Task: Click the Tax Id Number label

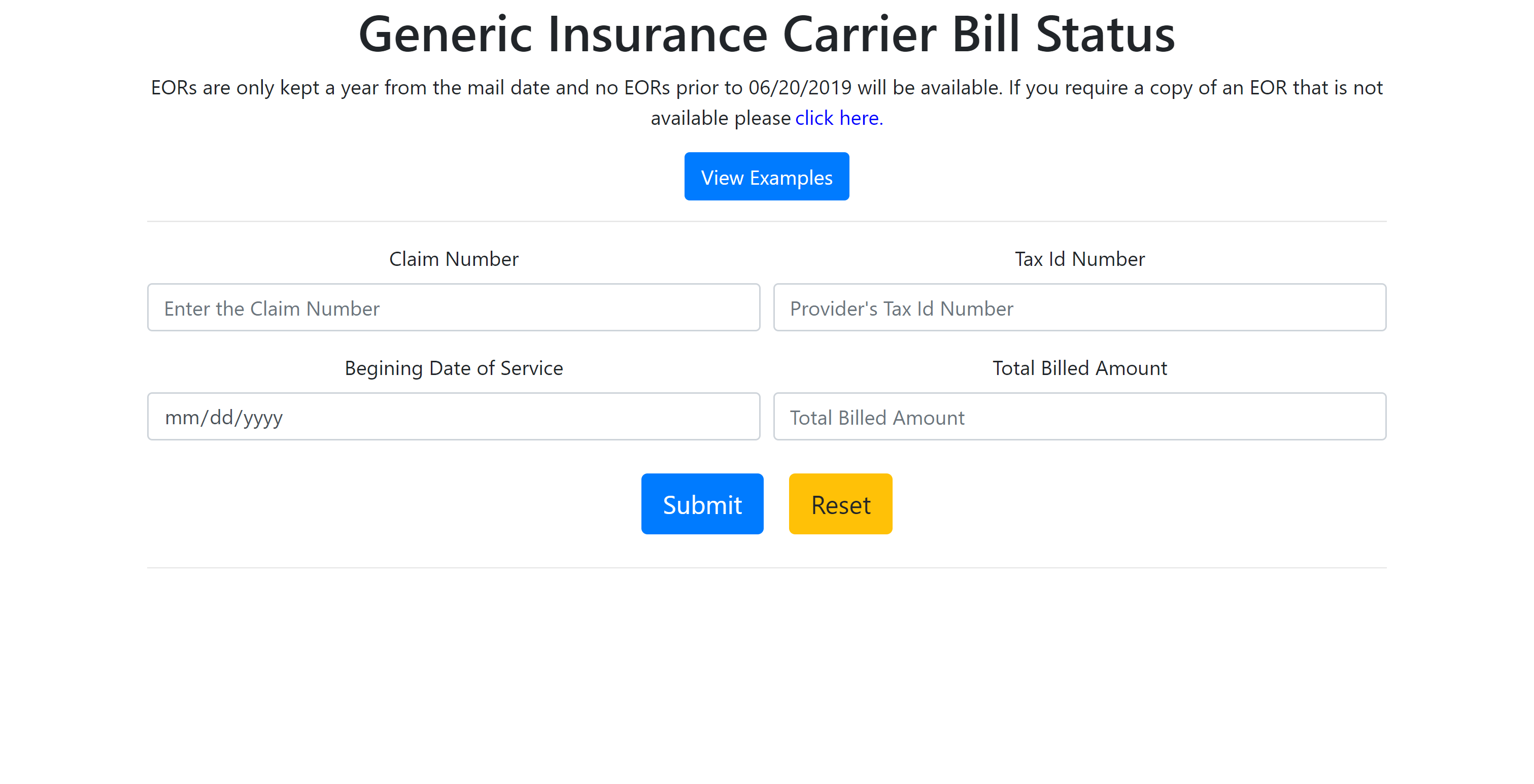Action: (x=1080, y=259)
